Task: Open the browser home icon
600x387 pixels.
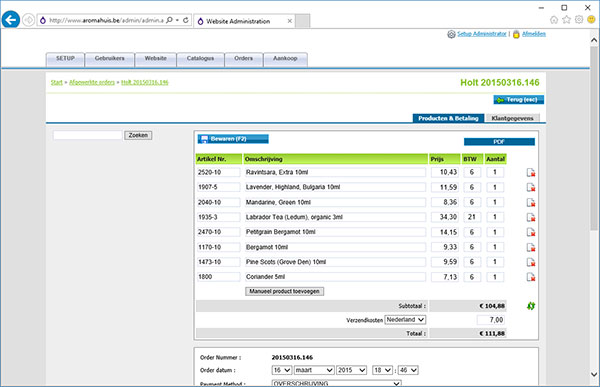Action: pos(554,20)
